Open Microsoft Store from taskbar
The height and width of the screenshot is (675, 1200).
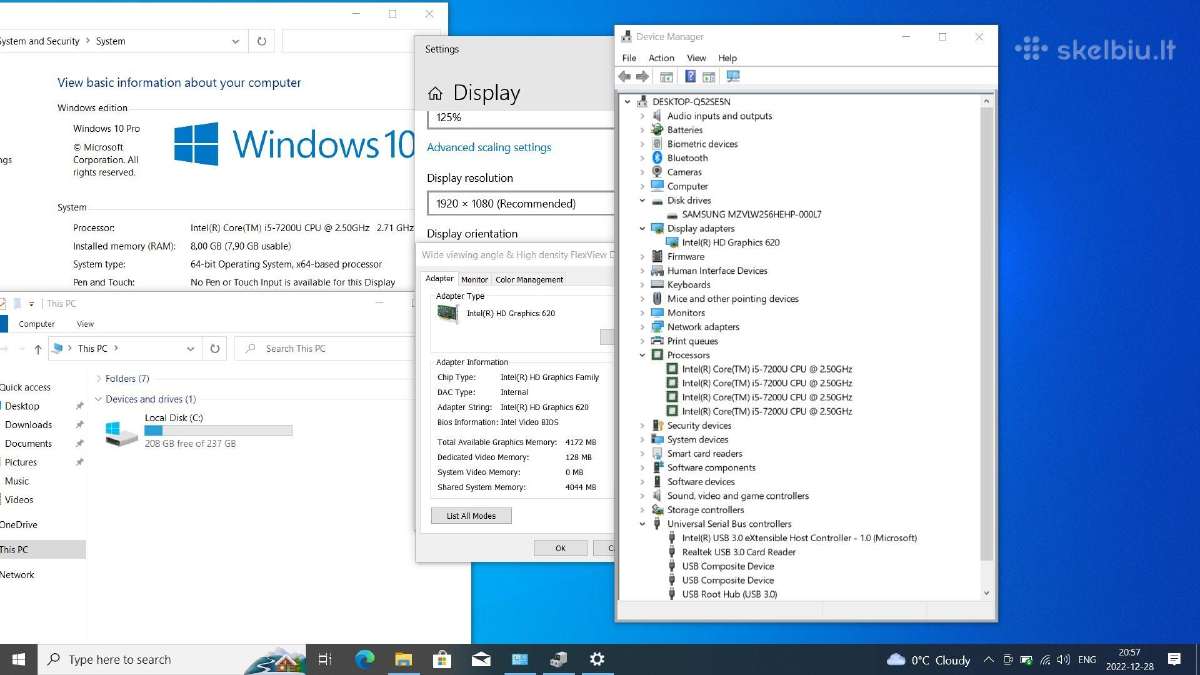[x=442, y=659]
